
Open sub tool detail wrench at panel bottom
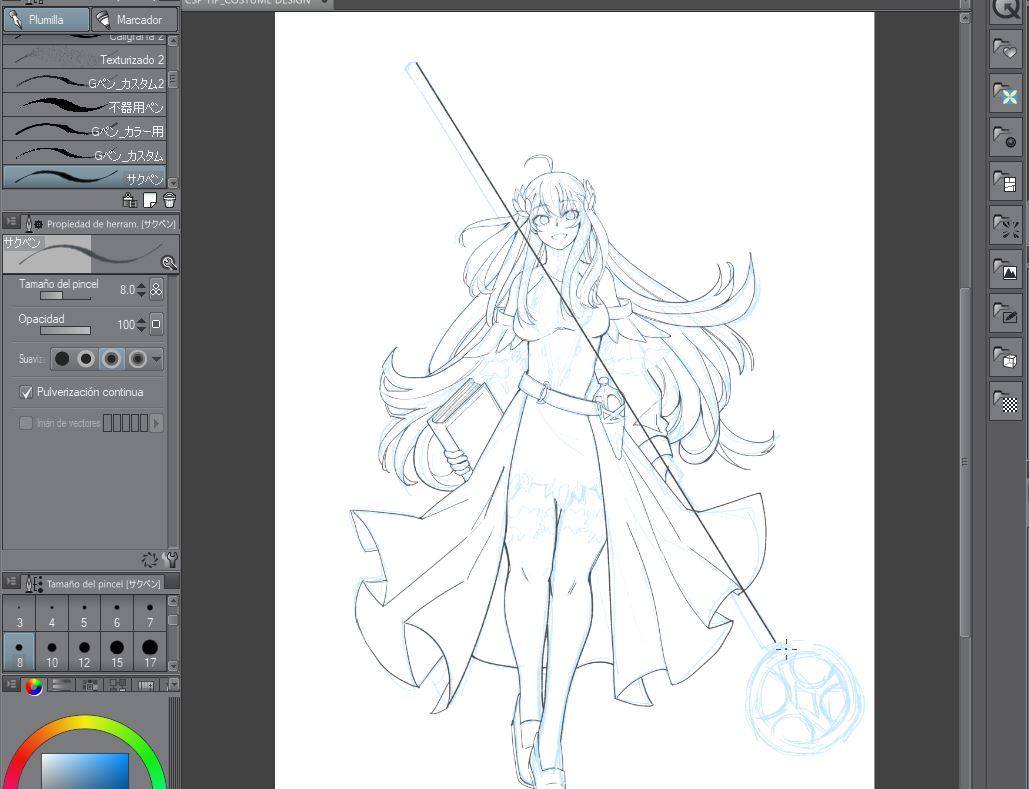(171, 559)
